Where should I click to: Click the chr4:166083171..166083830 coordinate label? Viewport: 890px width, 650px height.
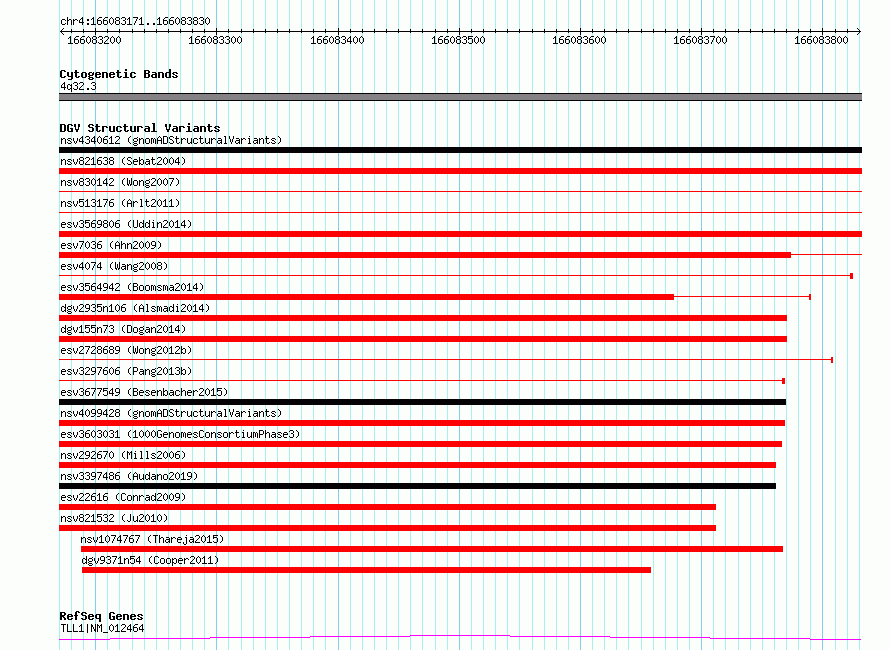point(135,21)
